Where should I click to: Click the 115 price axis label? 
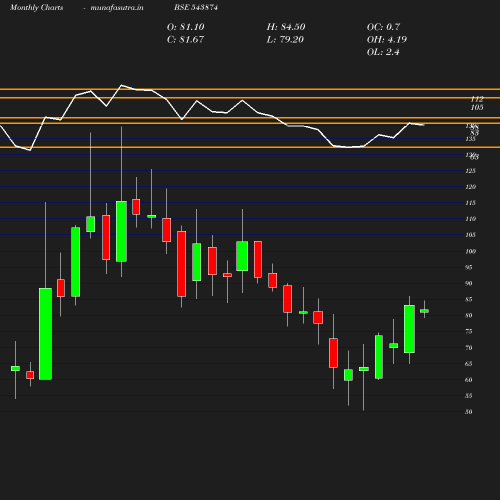[471, 203]
